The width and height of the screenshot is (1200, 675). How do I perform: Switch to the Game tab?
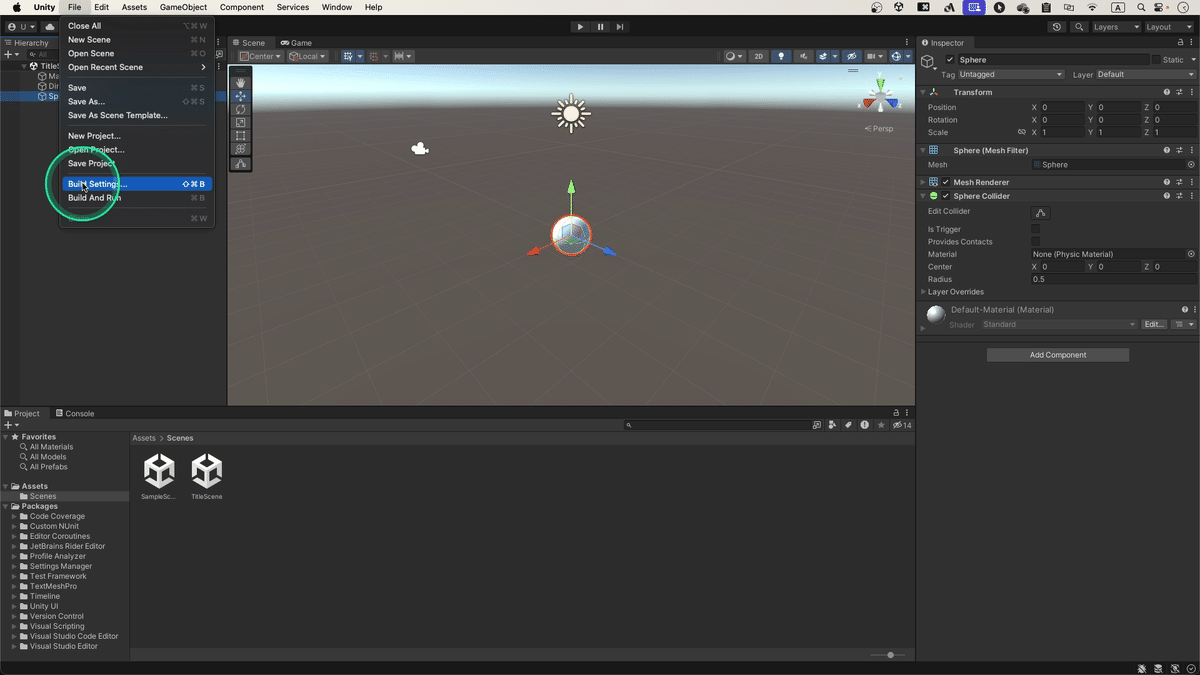point(297,43)
